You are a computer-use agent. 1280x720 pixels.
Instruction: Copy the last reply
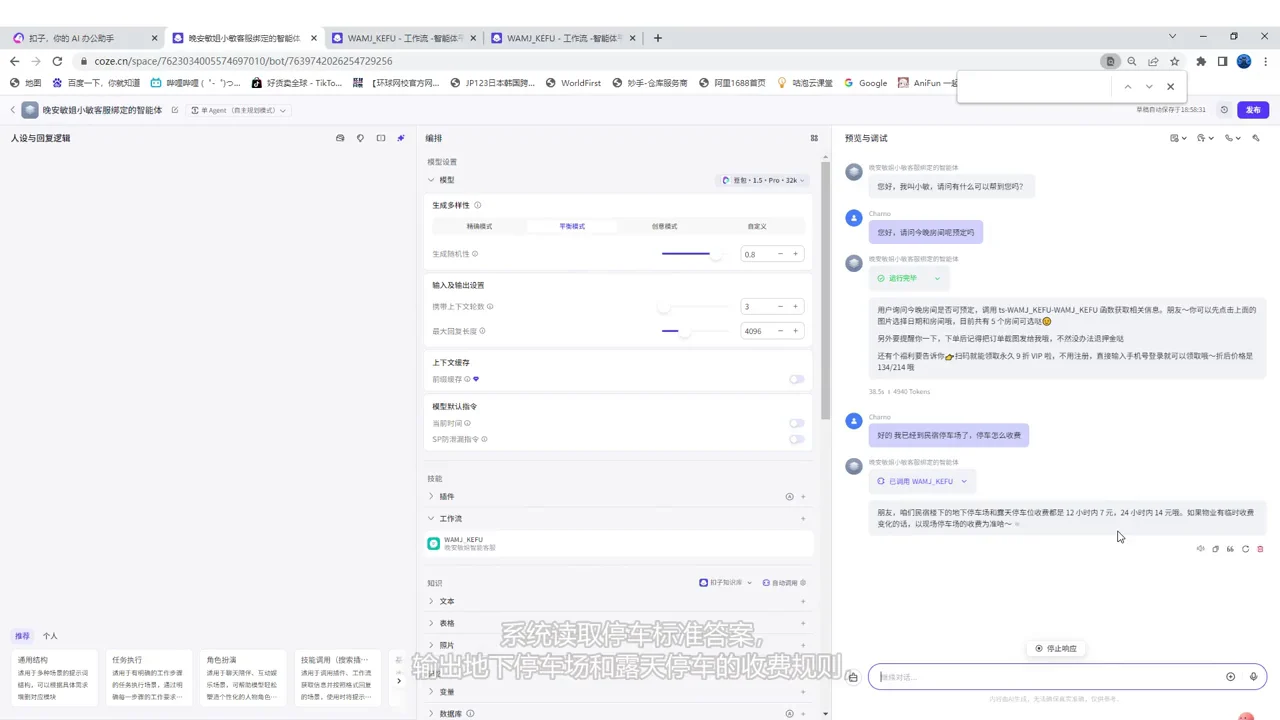(1215, 548)
